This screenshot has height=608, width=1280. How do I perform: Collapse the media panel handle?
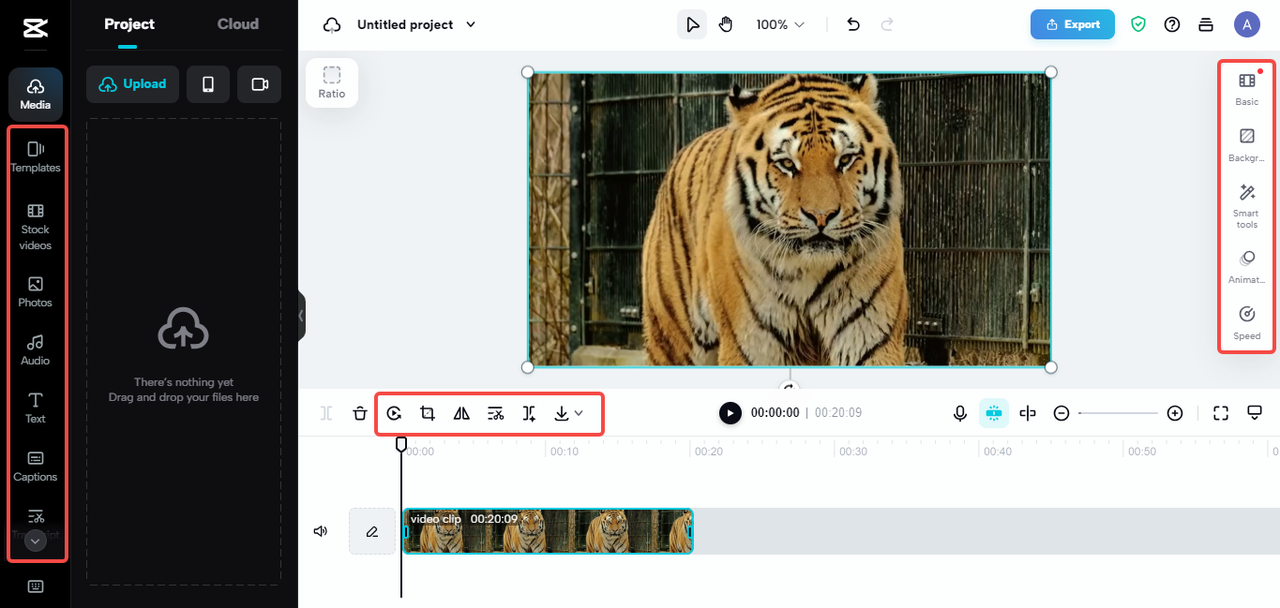click(301, 316)
